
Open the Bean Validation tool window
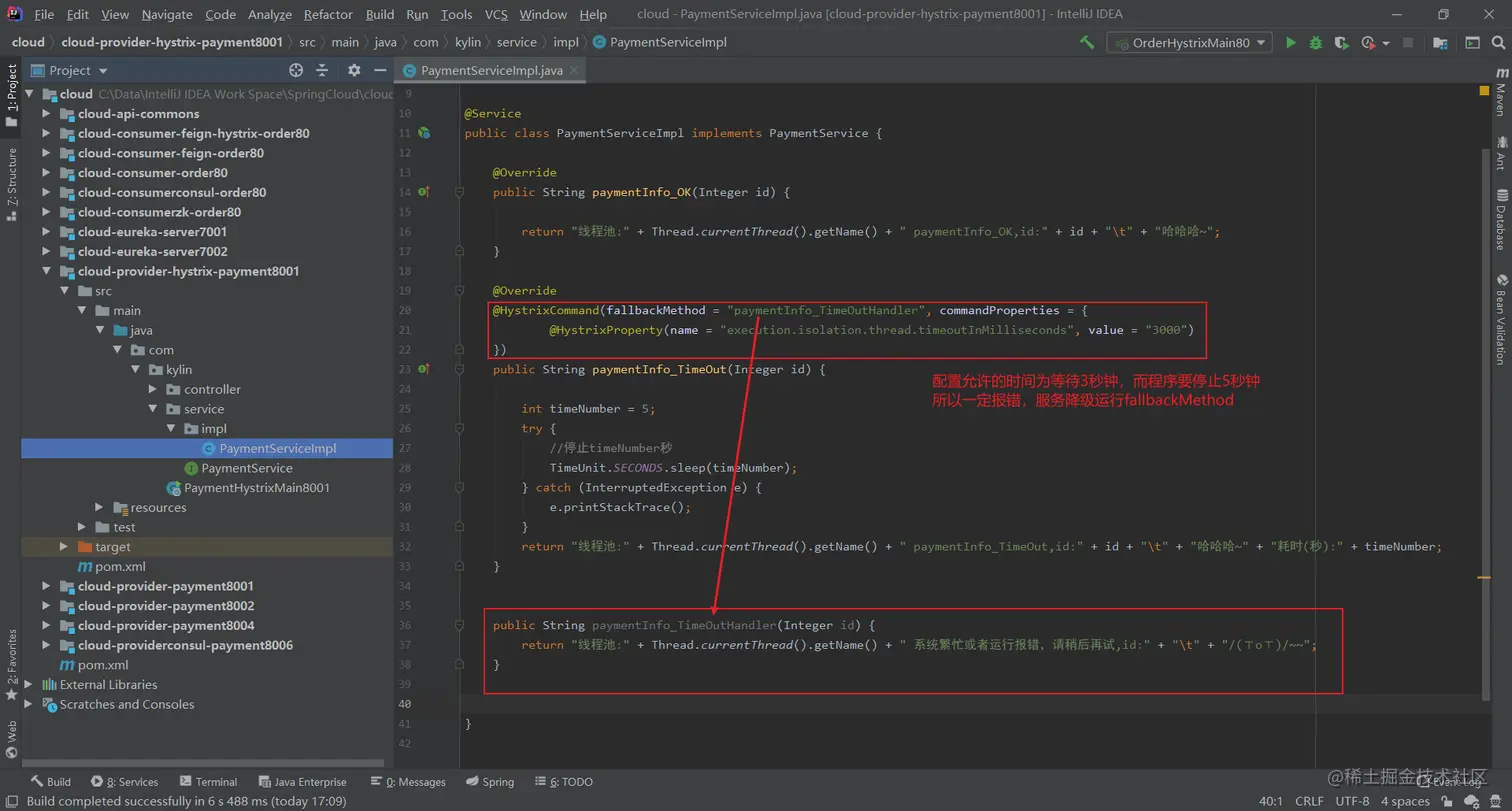[1501, 322]
